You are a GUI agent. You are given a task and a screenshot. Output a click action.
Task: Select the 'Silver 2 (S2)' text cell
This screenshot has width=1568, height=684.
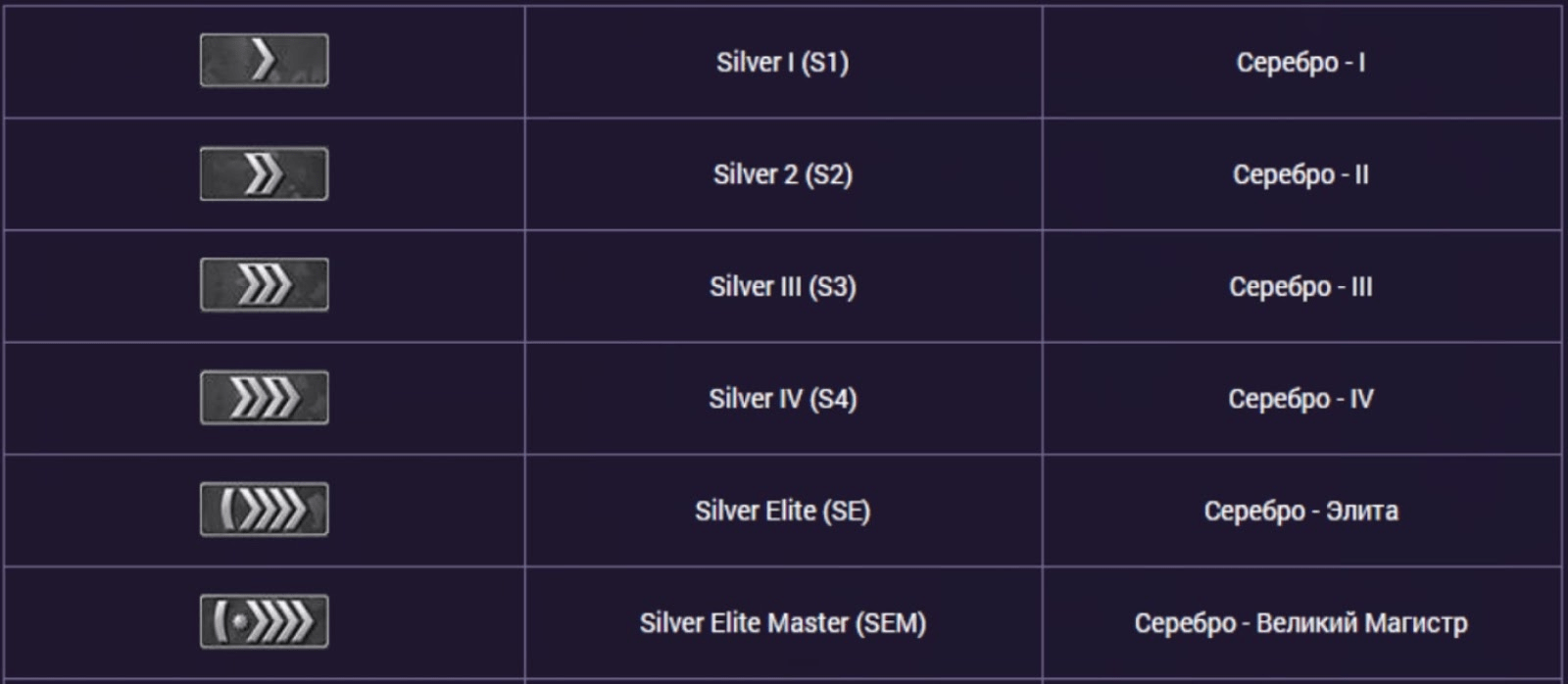point(783,175)
